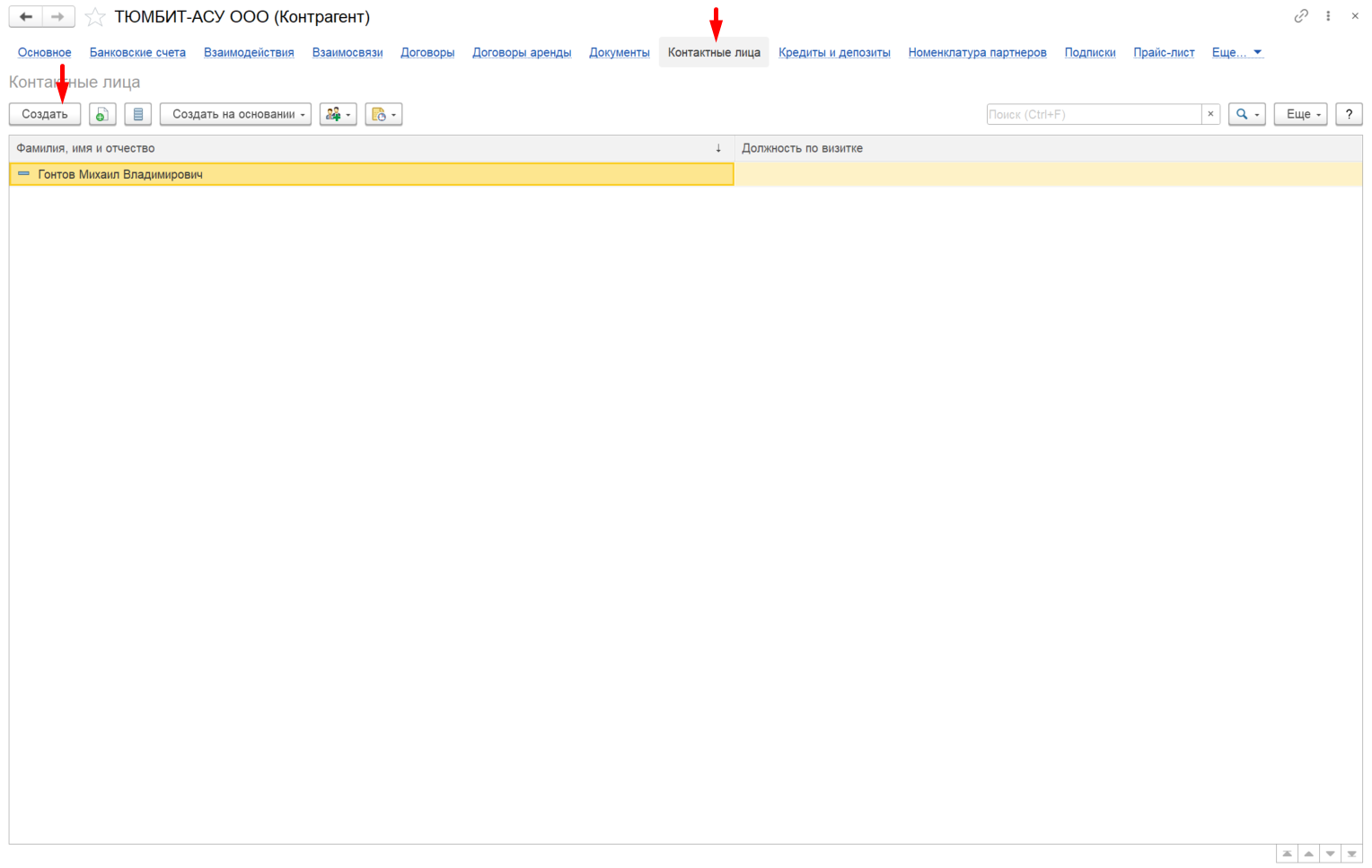
Task: Click the Должность по визитке column header
Action: click(x=1049, y=148)
